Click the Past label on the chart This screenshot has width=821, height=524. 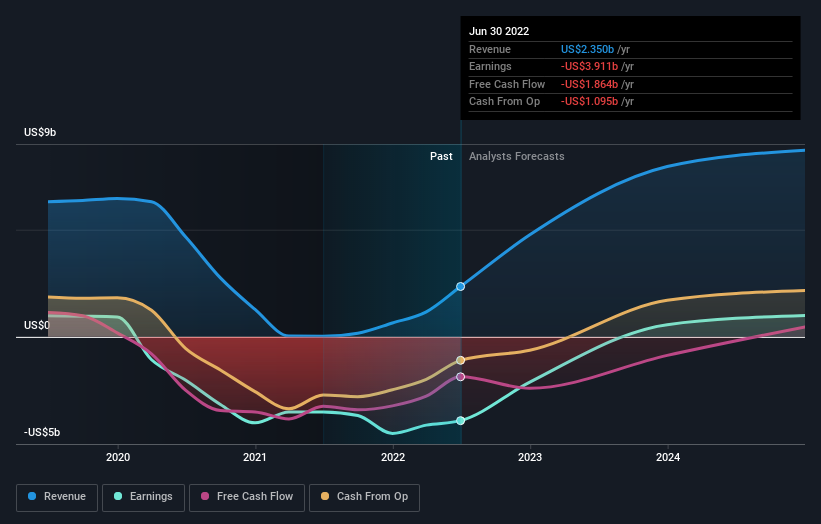tap(441, 157)
